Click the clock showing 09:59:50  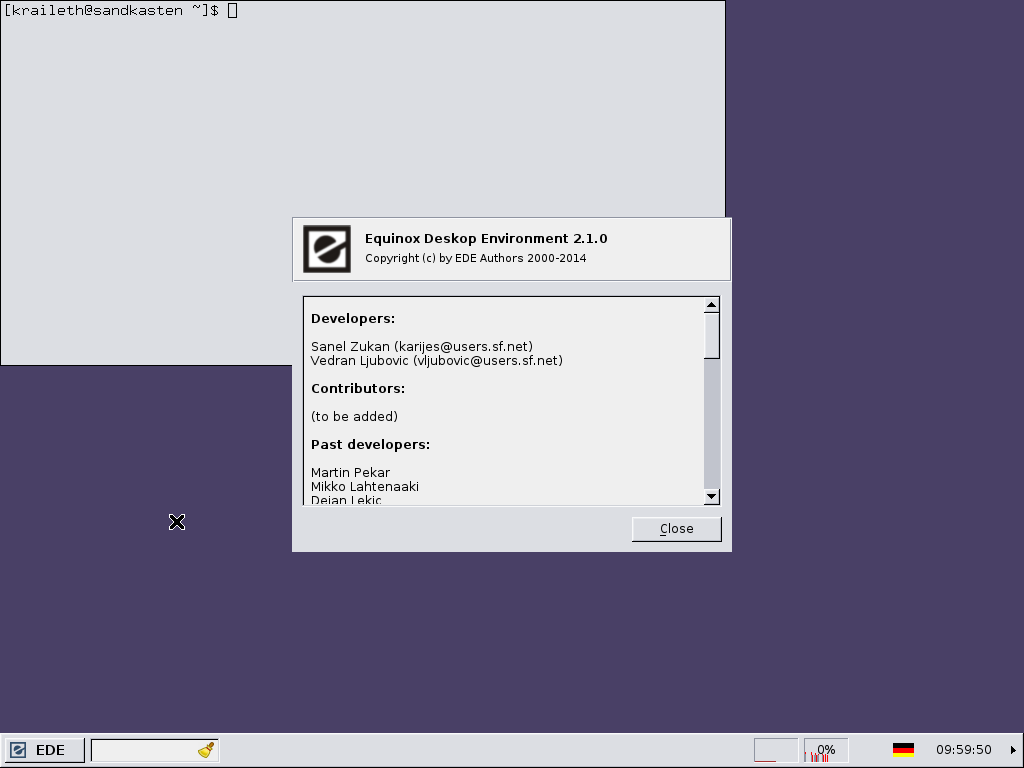tap(963, 750)
